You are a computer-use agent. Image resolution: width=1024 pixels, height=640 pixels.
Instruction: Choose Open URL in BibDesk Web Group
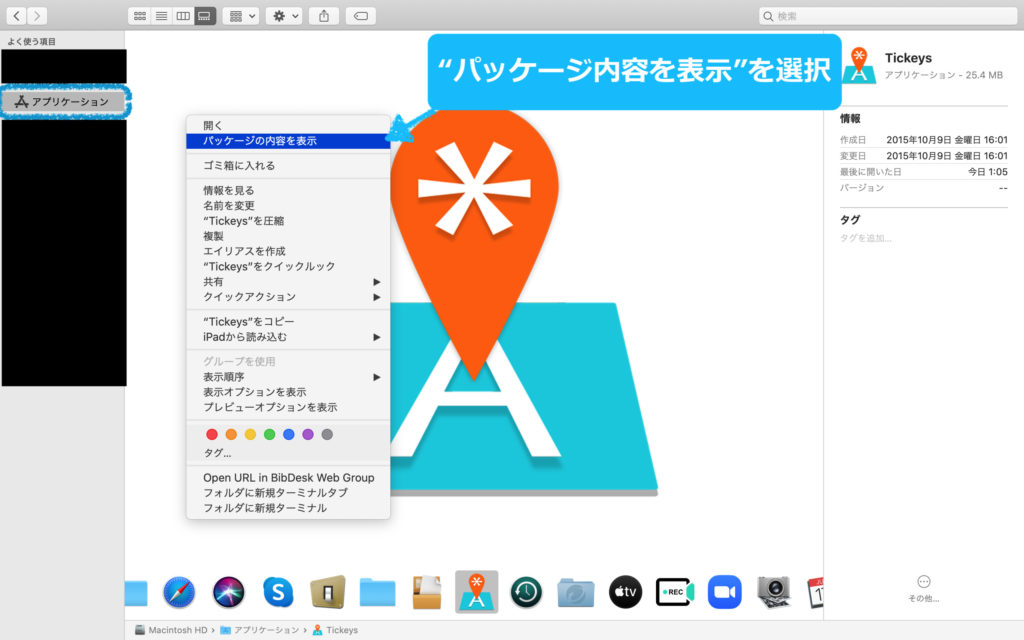coord(288,478)
